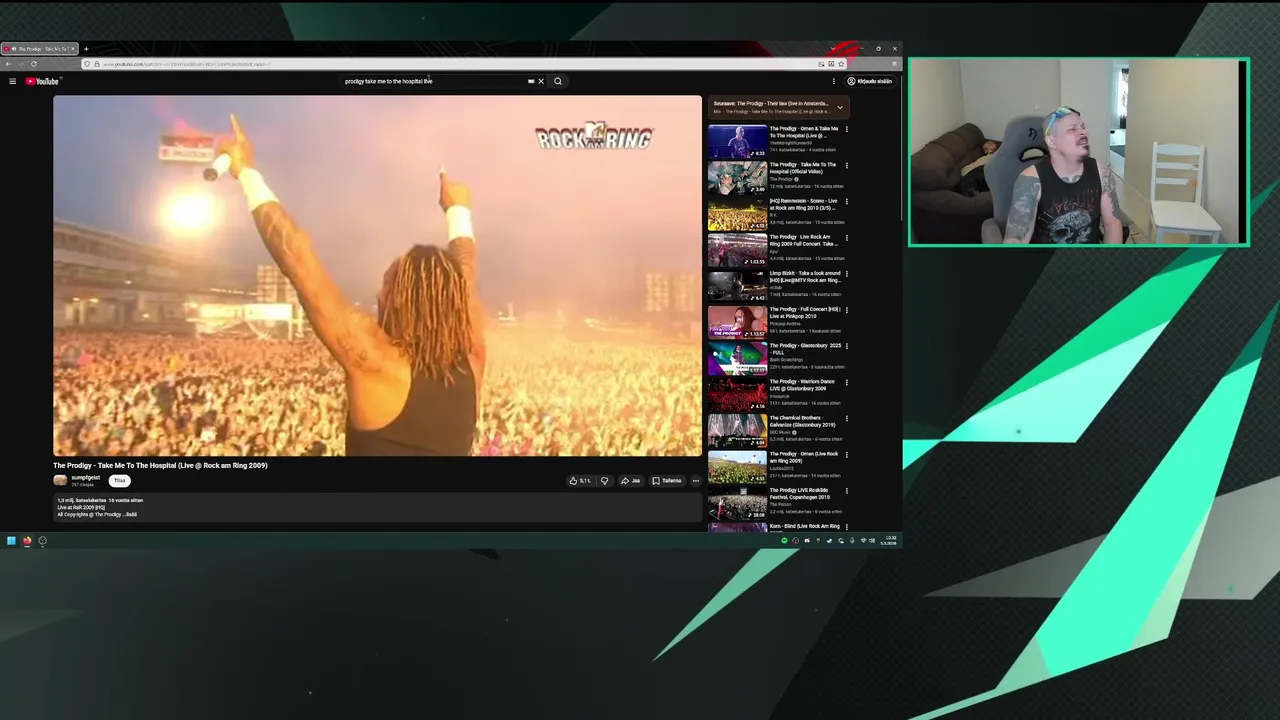The image size is (1280, 720).
Task: Open a new browser tab with the plus button
Action: 86,49
